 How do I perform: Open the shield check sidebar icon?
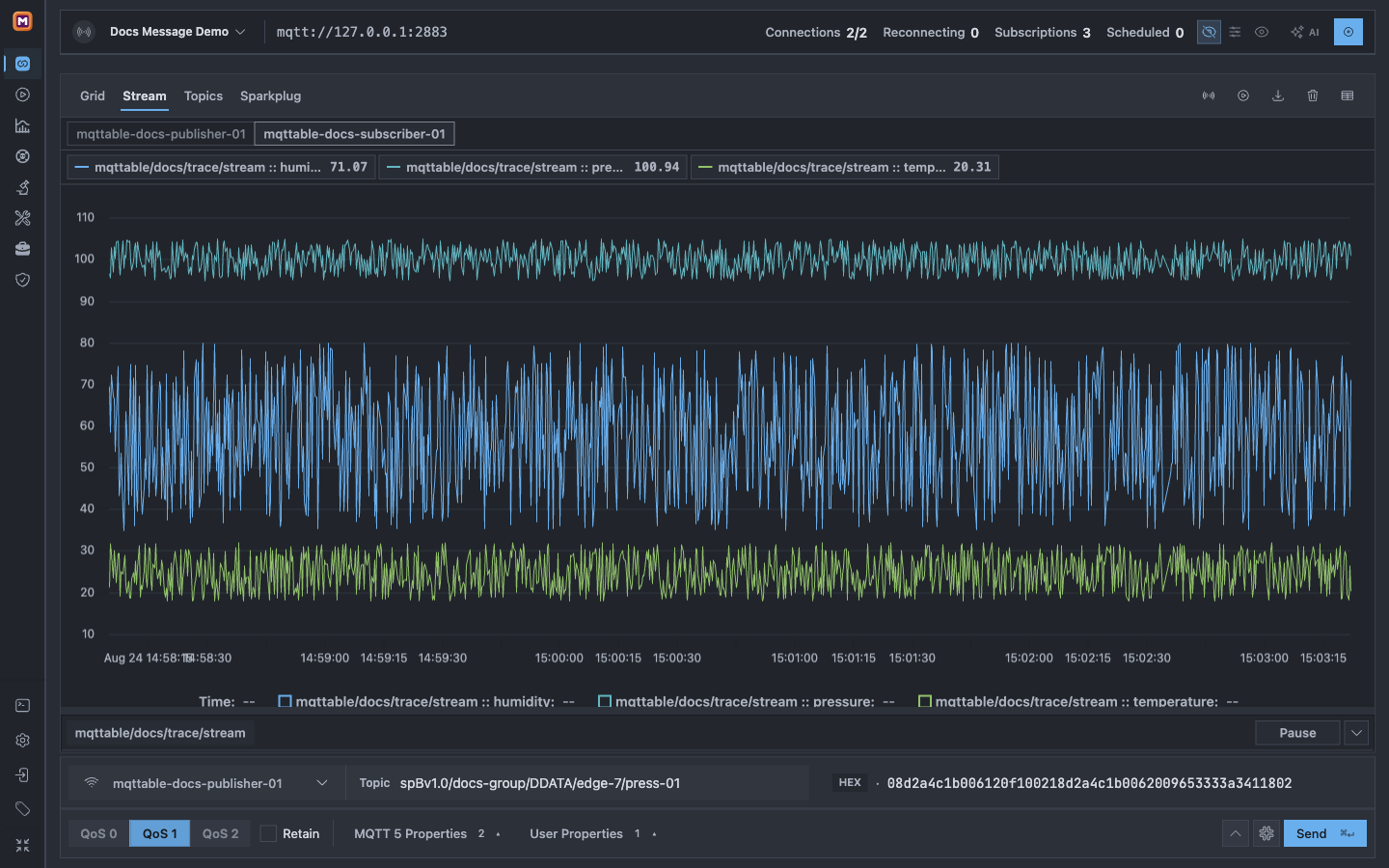pyautogui.click(x=22, y=280)
